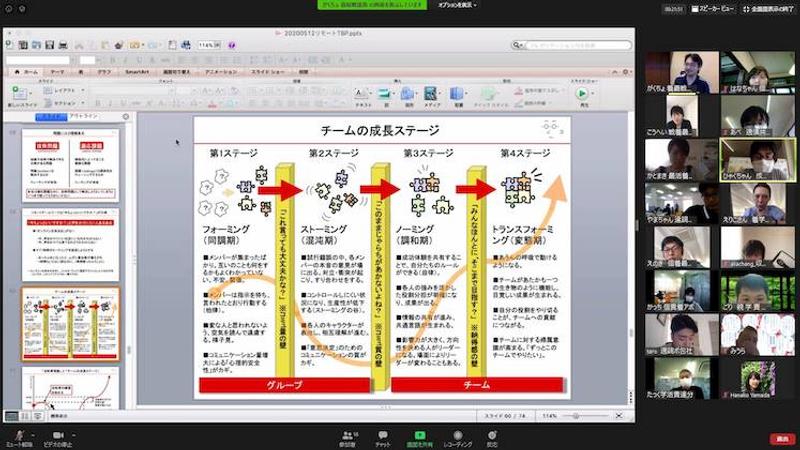Image resolution: width=800 pixels, height=450 pixels.
Task: Click the purple help icon
Action: click(232, 45)
